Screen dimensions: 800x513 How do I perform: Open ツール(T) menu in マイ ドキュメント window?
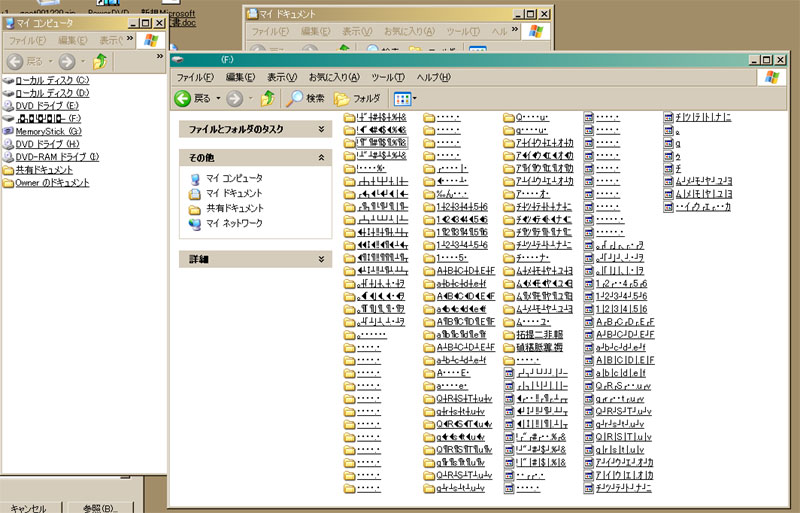(x=463, y=31)
